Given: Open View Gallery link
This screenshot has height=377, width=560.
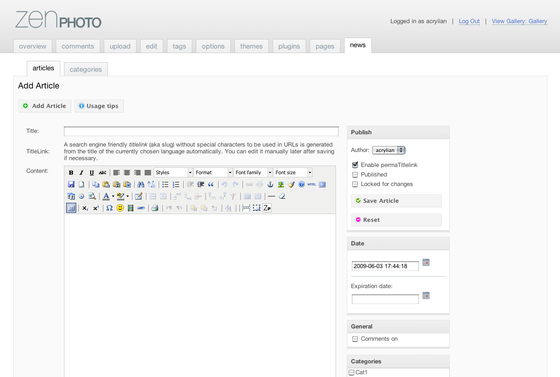Looking at the screenshot, I should pos(519,21).
